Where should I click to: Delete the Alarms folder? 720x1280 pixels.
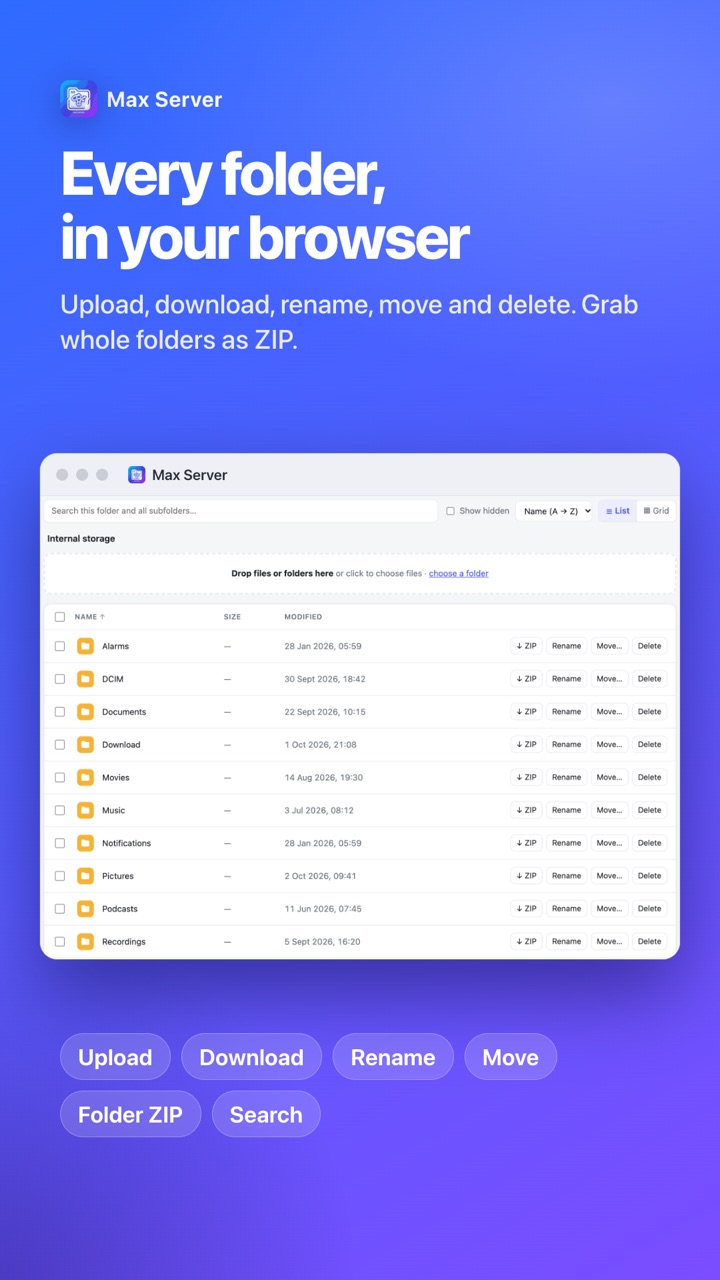650,646
